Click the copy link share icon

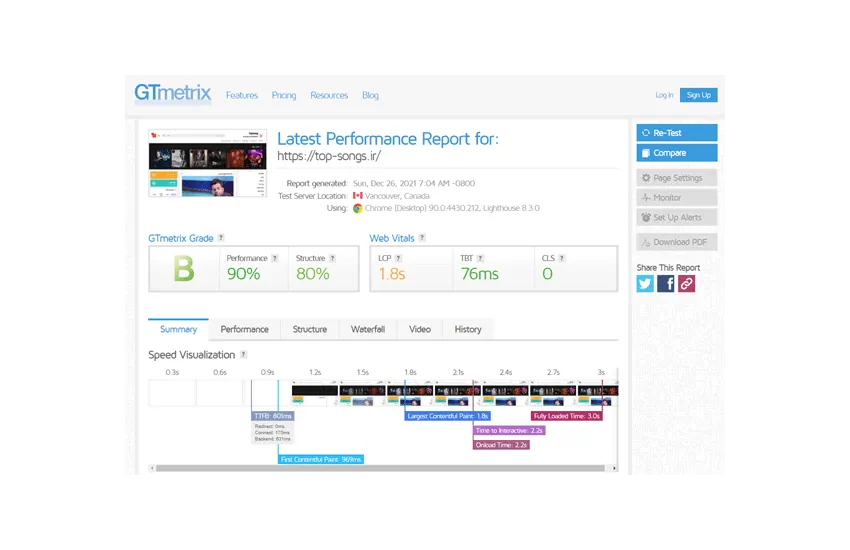point(686,284)
